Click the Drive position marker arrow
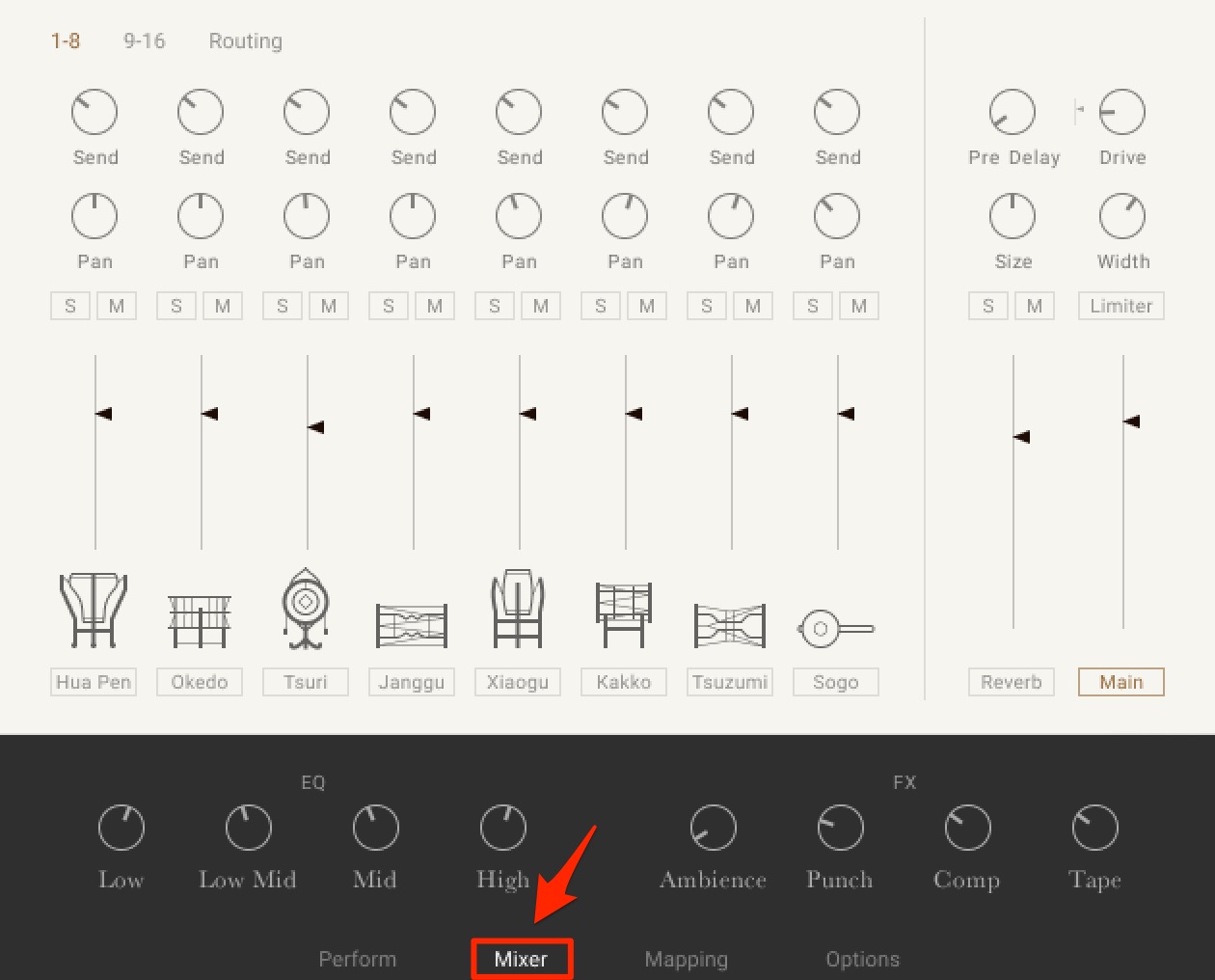The image size is (1215, 980). [x=1080, y=110]
